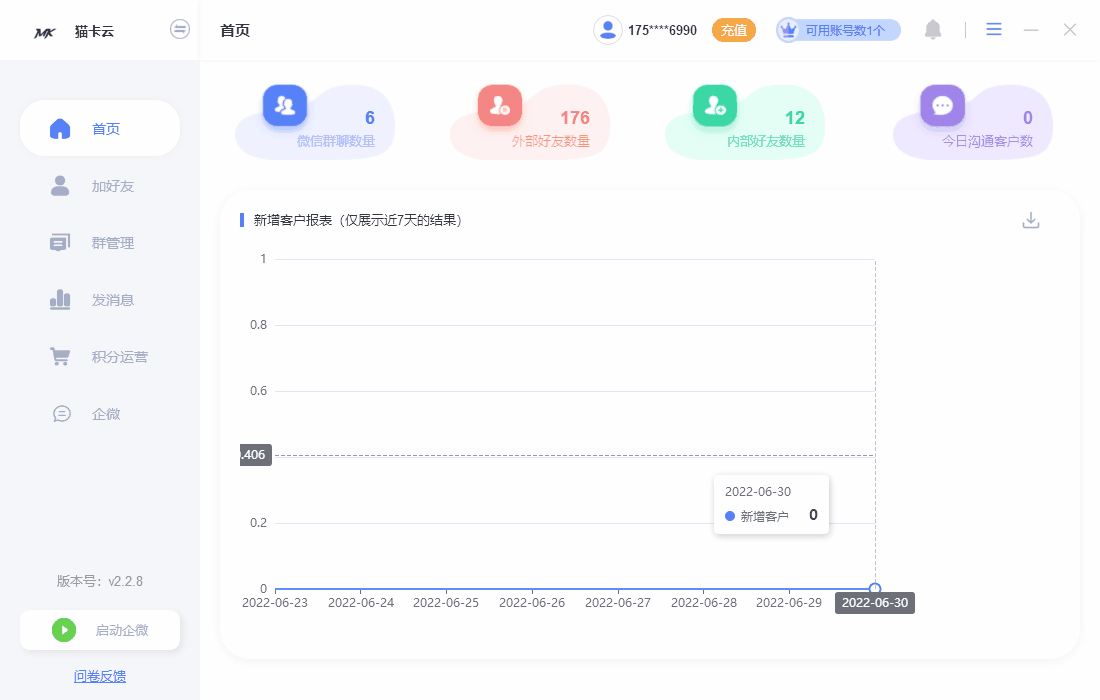Click the 2022-06-28 axis label
This screenshot has height=700, width=1100.
pyautogui.click(x=704, y=603)
